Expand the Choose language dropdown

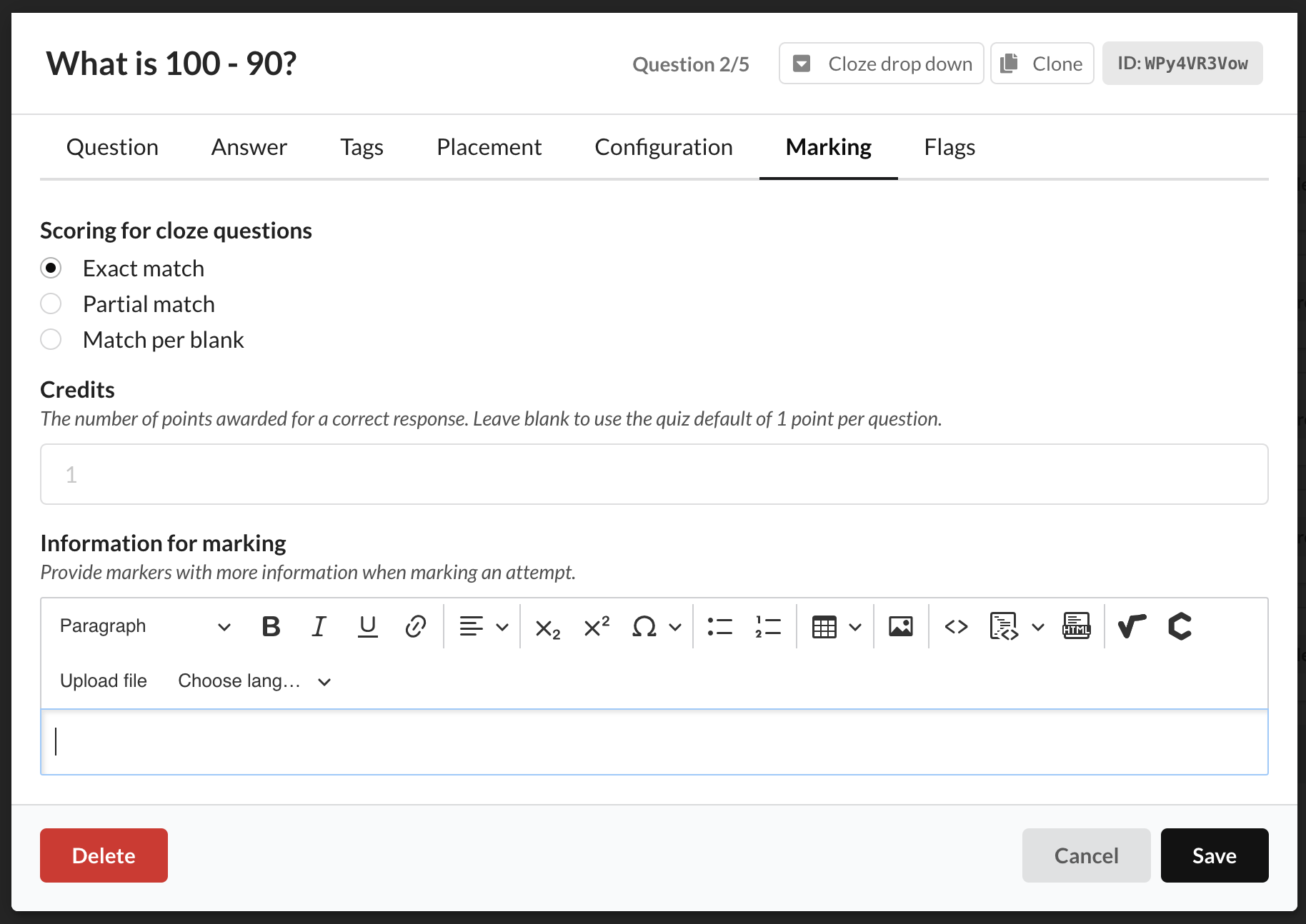[x=254, y=681]
